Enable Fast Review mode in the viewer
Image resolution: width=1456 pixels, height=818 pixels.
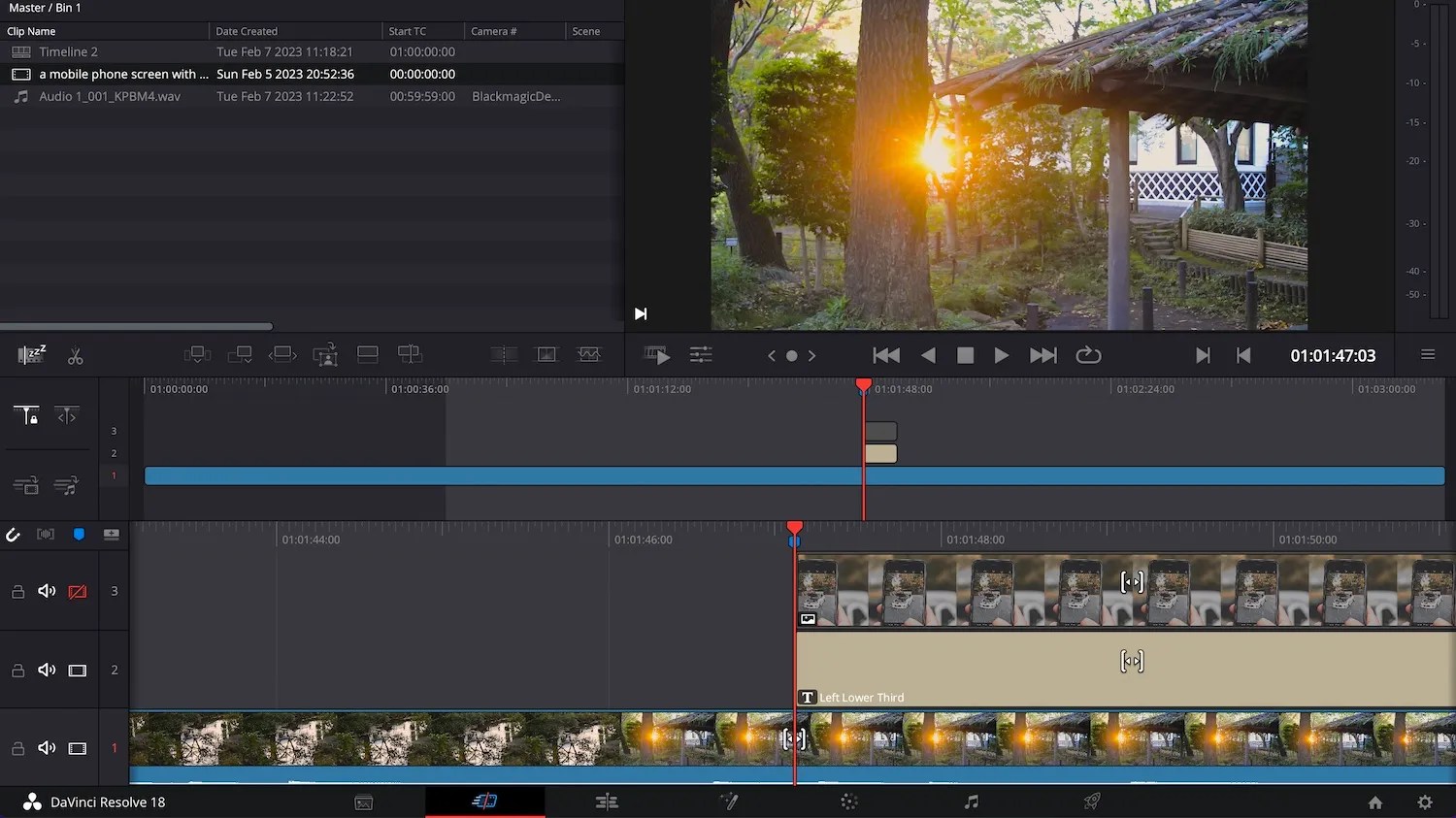coord(657,355)
